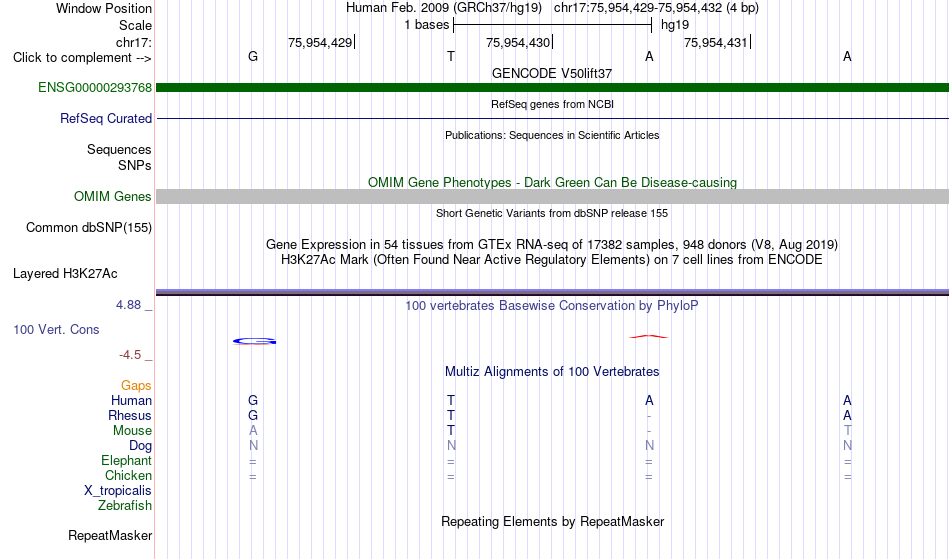
Task: Open '100 vertebrates Basewise Conservation by PhyloP' title
Action: [x=552, y=305]
